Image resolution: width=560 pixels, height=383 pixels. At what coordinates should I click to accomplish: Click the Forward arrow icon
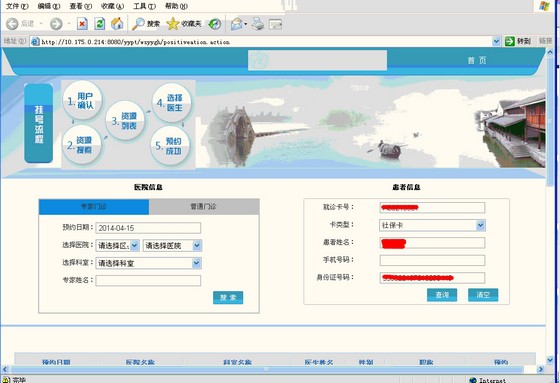[x=56, y=24]
